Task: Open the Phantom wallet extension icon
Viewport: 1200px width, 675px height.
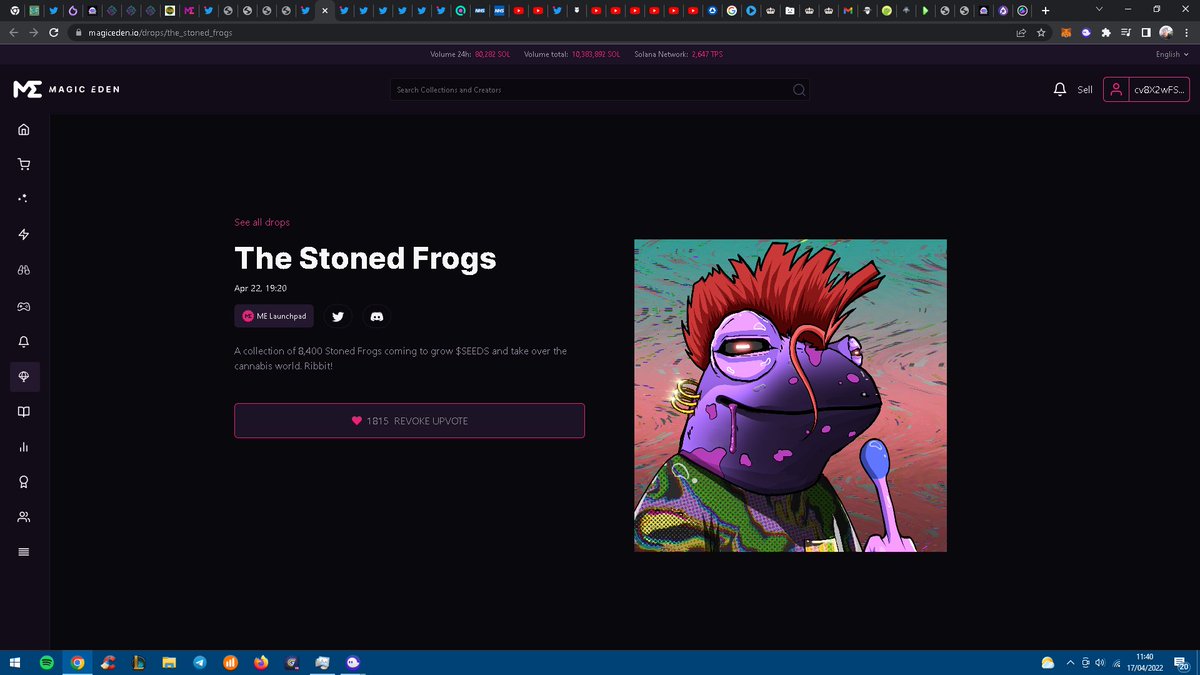Action: (1085, 32)
